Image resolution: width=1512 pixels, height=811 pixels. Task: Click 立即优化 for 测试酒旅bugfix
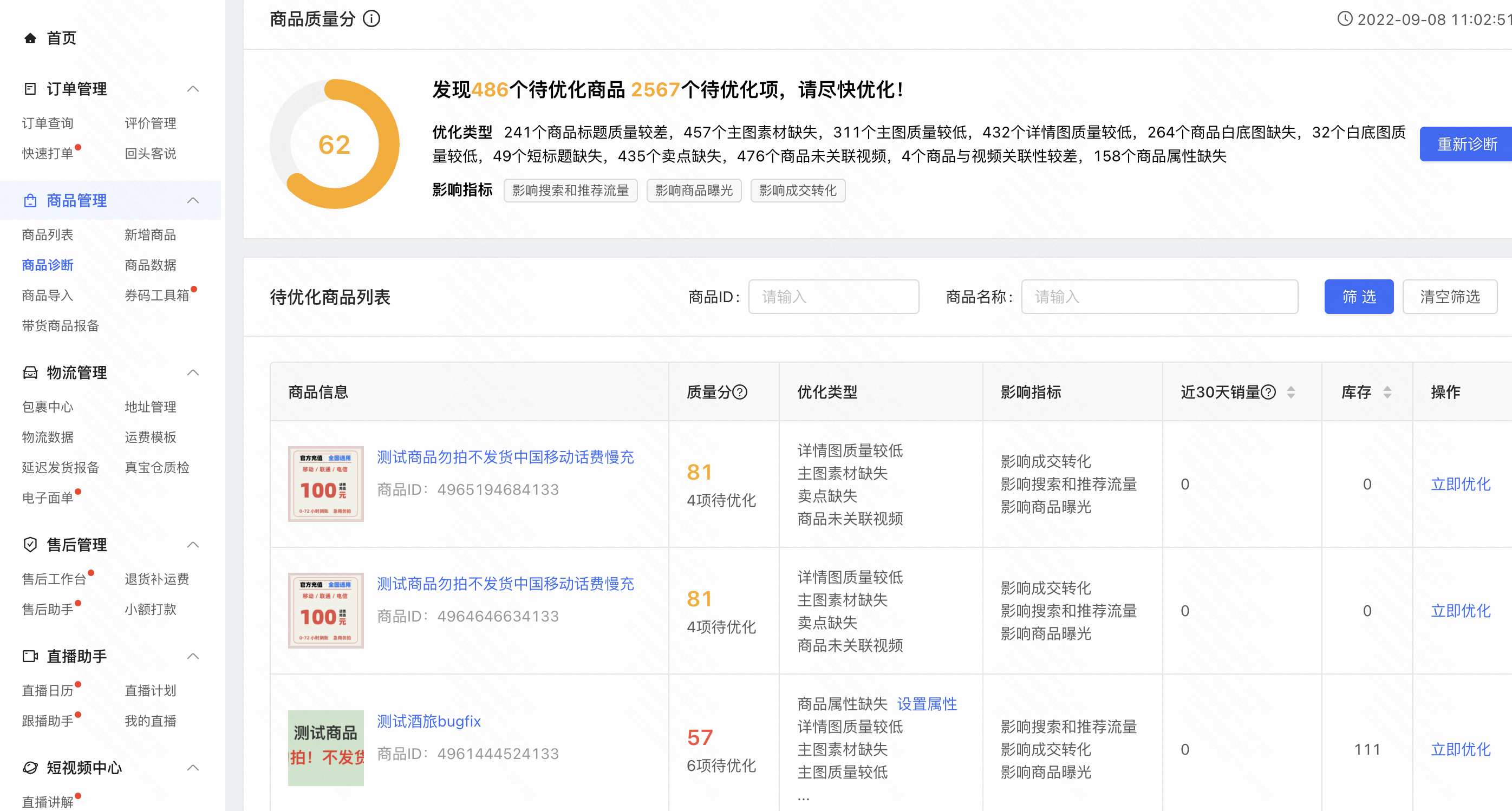point(1461,749)
